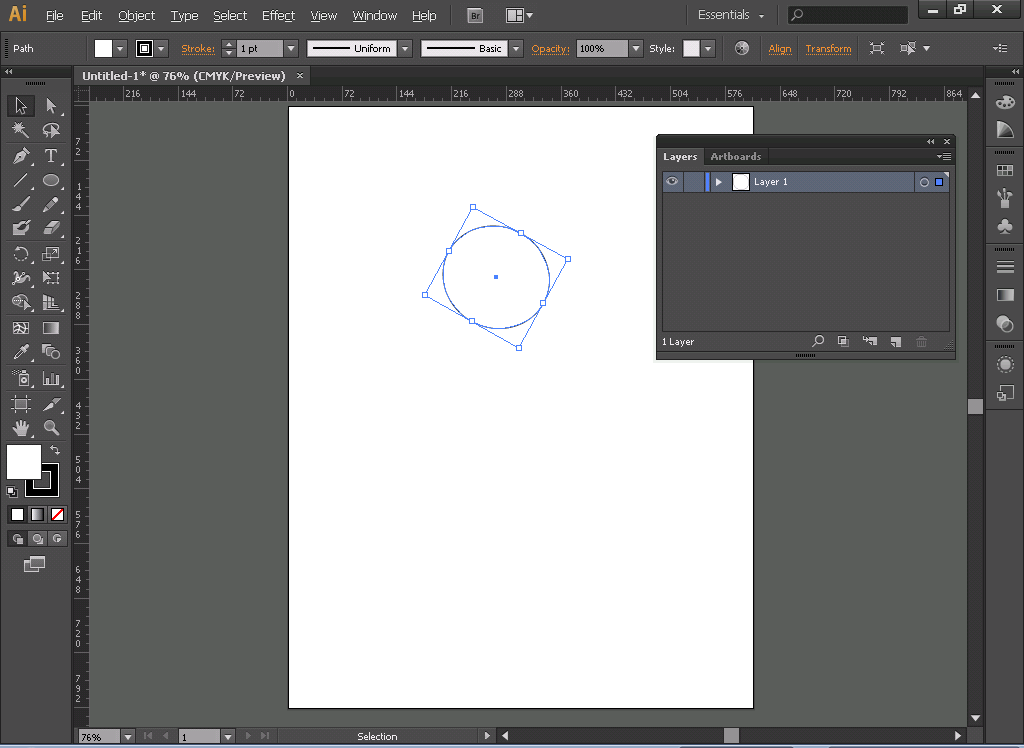The image size is (1024, 748).
Task: Select the Untitled-1 document tab
Action: tap(184, 76)
